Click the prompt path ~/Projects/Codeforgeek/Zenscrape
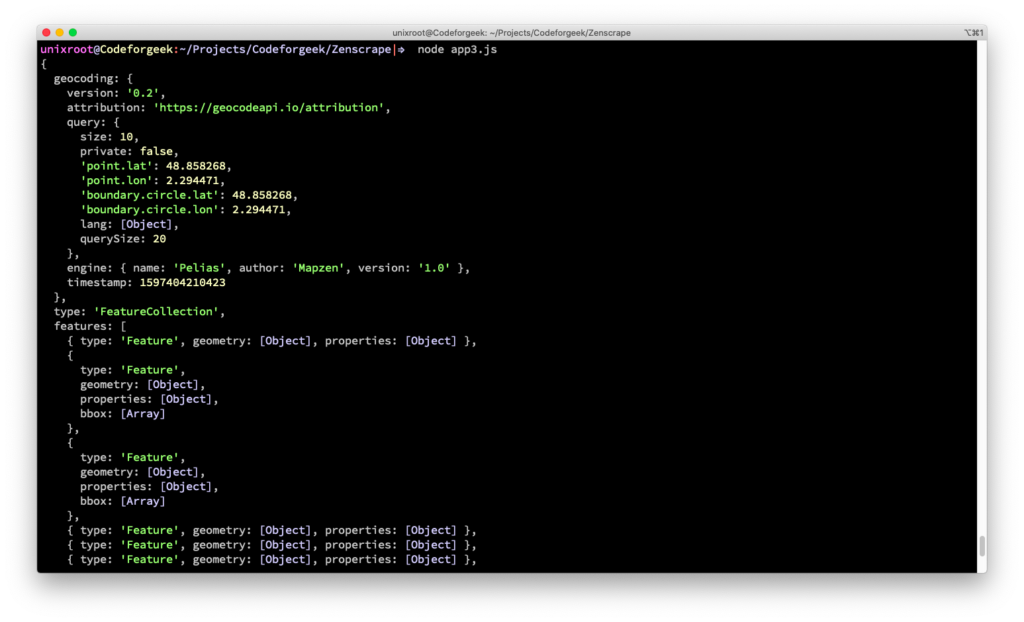This screenshot has height=622, width=1024. coord(285,50)
